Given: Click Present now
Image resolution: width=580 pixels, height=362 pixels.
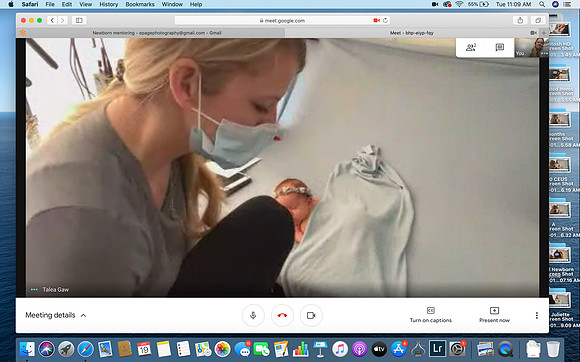Looking at the screenshot, I should [x=494, y=315].
